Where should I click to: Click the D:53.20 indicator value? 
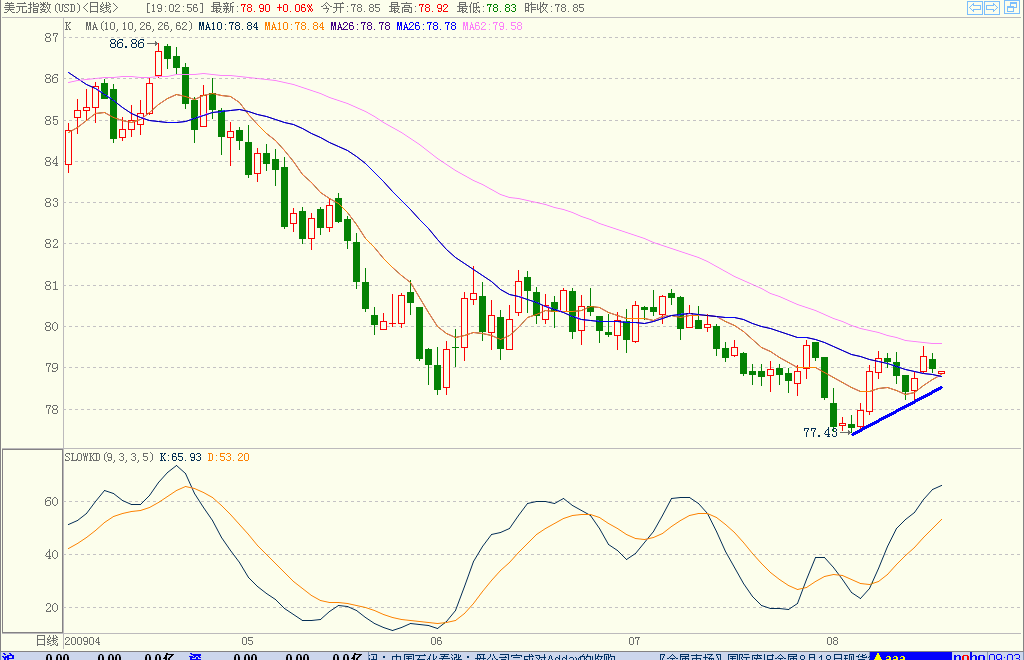coord(229,457)
